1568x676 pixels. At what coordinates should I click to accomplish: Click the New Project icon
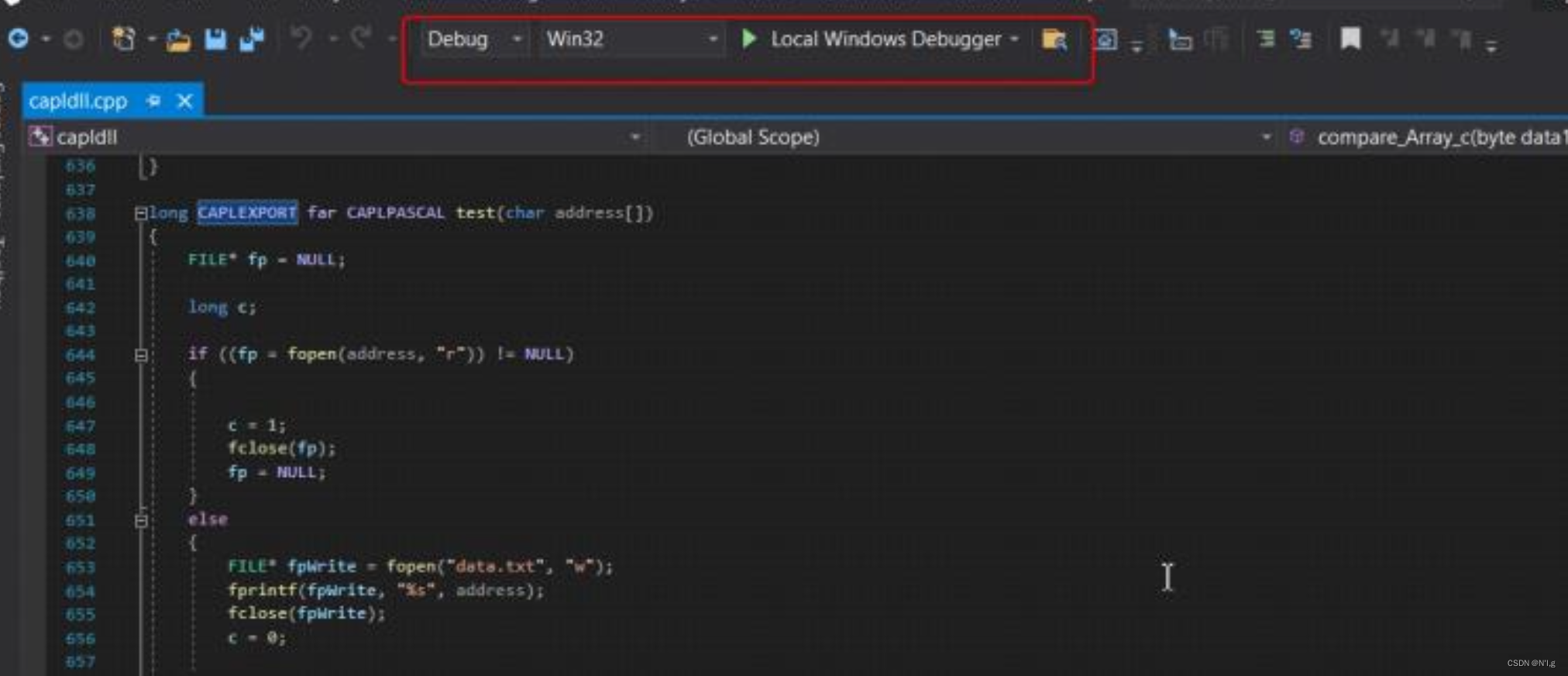point(124,38)
